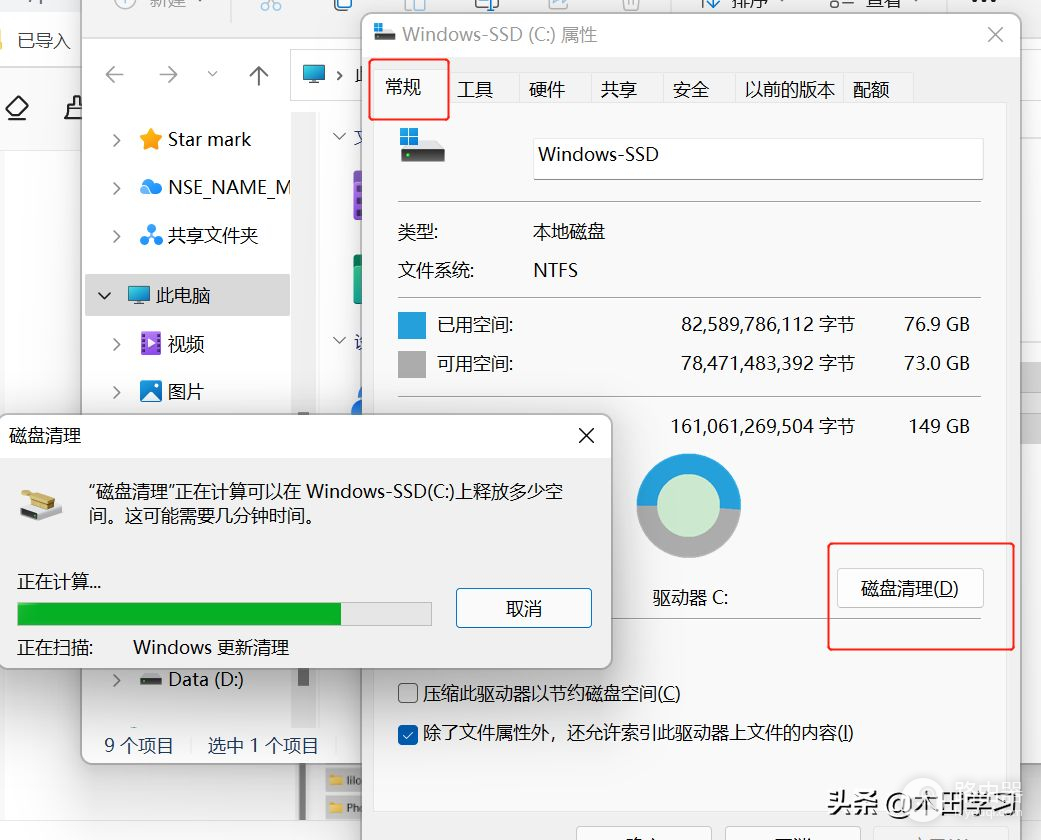Screen dimensions: 1041x840
Task: Click the NTFS file system value
Action: pos(556,270)
